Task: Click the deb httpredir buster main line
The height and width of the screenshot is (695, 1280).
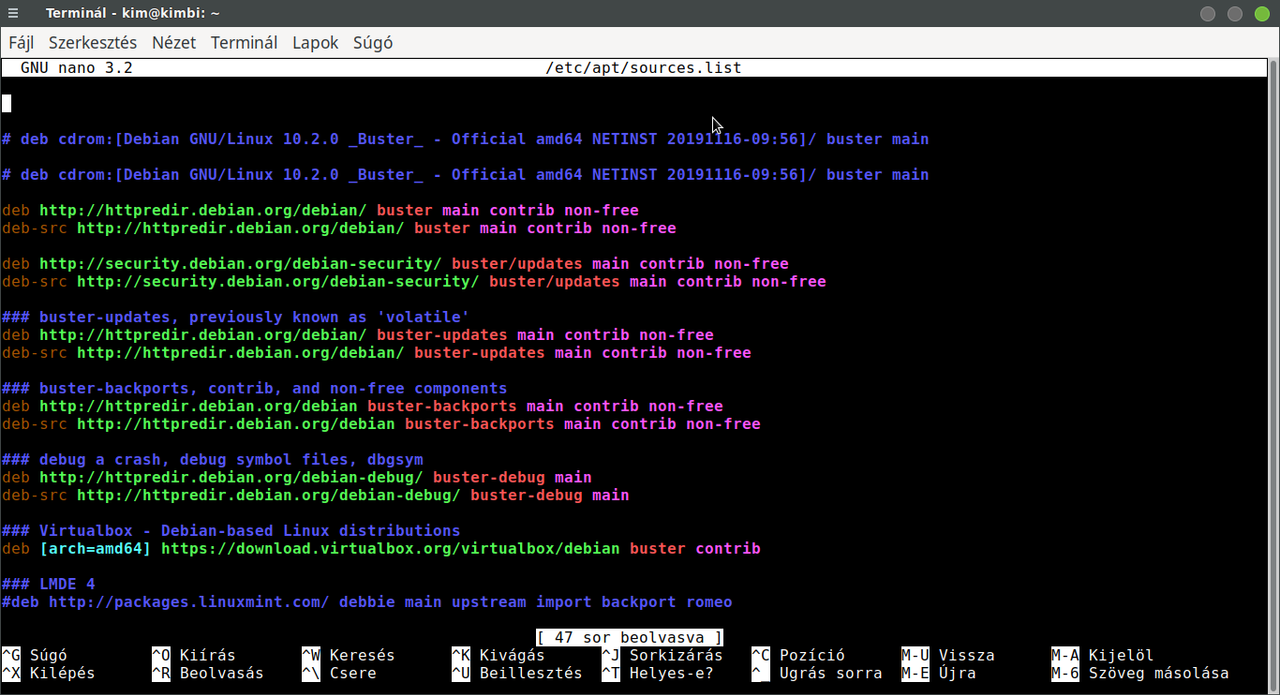Action: point(320,210)
